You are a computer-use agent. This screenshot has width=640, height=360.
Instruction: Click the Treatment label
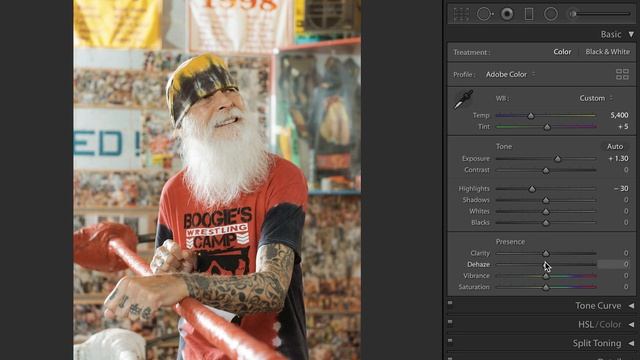click(x=471, y=52)
